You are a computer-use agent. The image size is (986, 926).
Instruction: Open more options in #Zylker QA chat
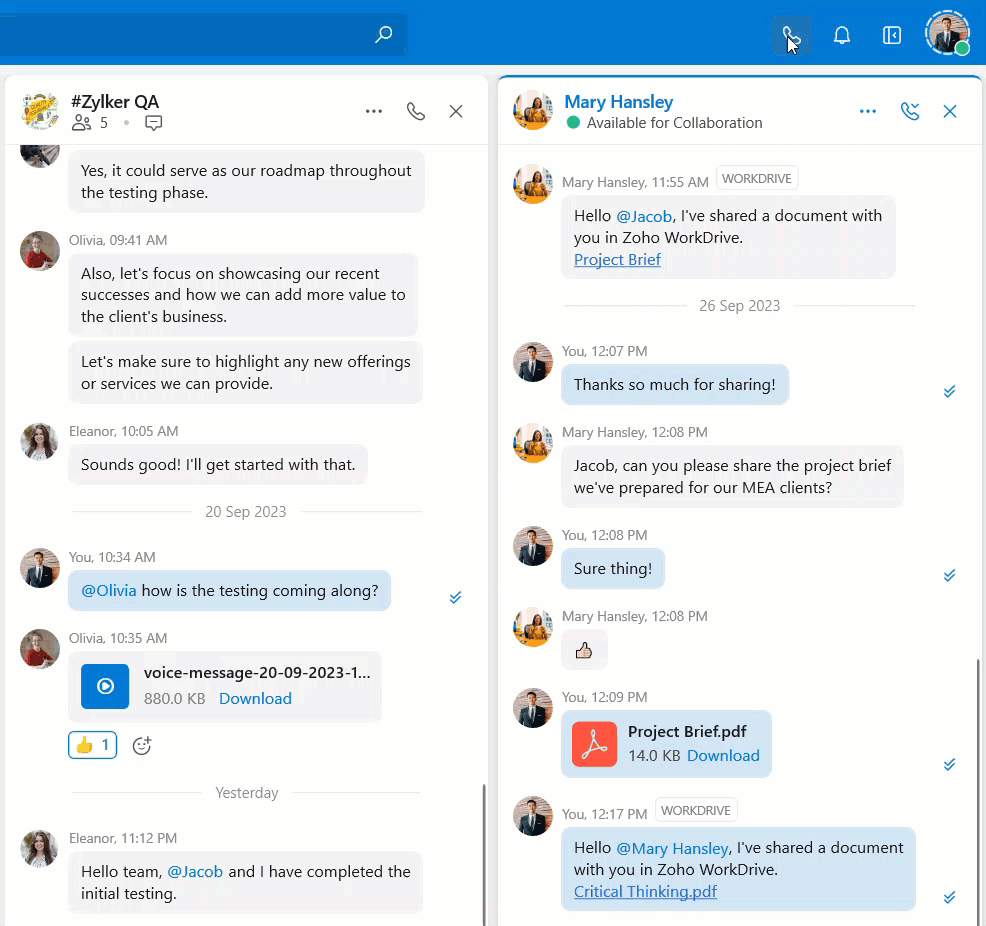click(x=374, y=111)
